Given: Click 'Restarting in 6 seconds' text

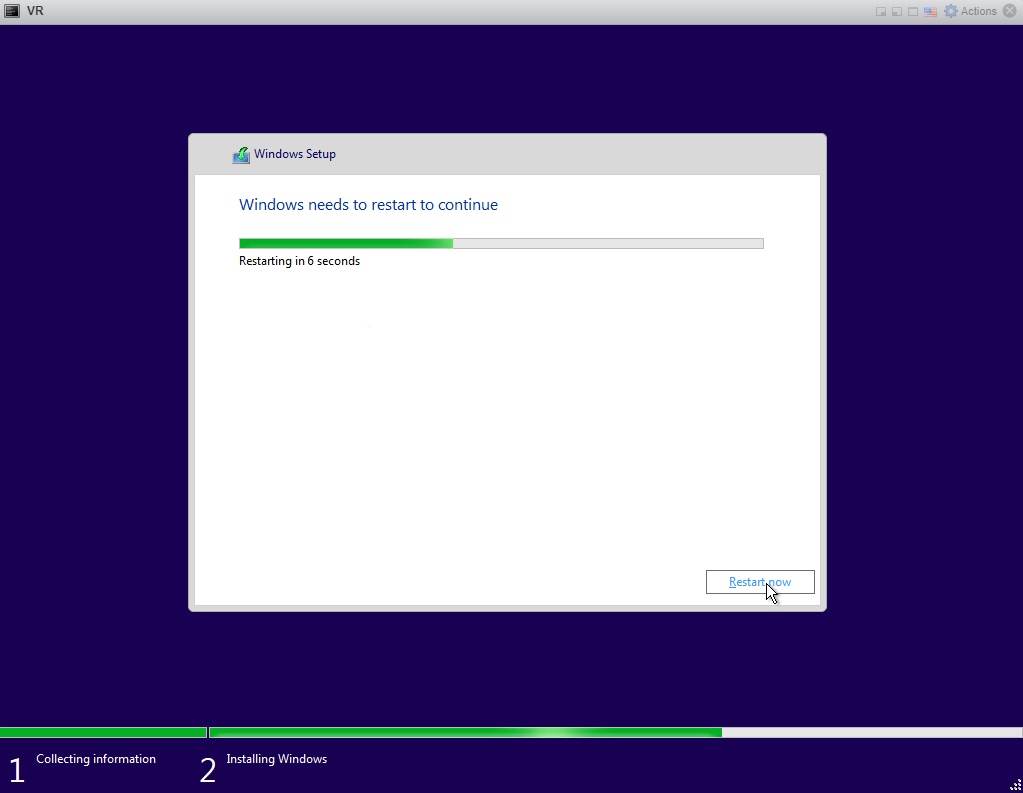Looking at the screenshot, I should 299,261.
